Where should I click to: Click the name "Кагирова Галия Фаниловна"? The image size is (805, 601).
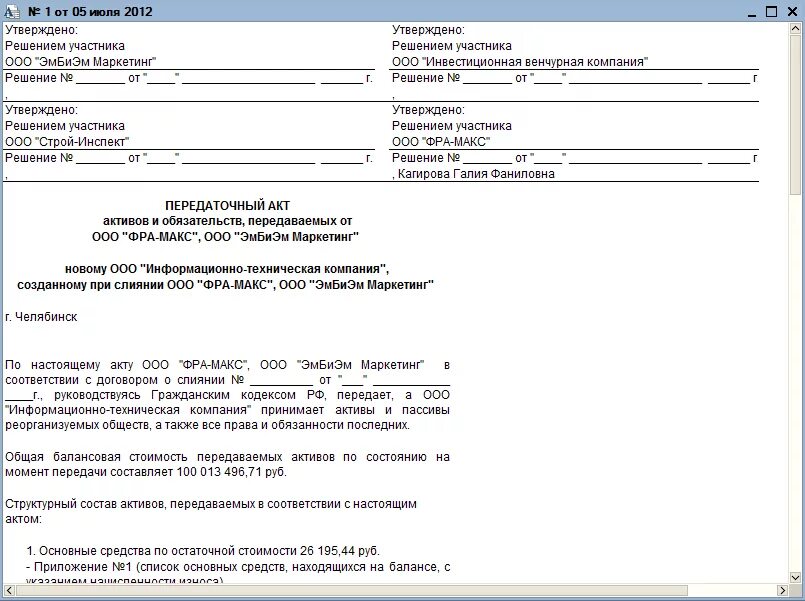click(476, 174)
